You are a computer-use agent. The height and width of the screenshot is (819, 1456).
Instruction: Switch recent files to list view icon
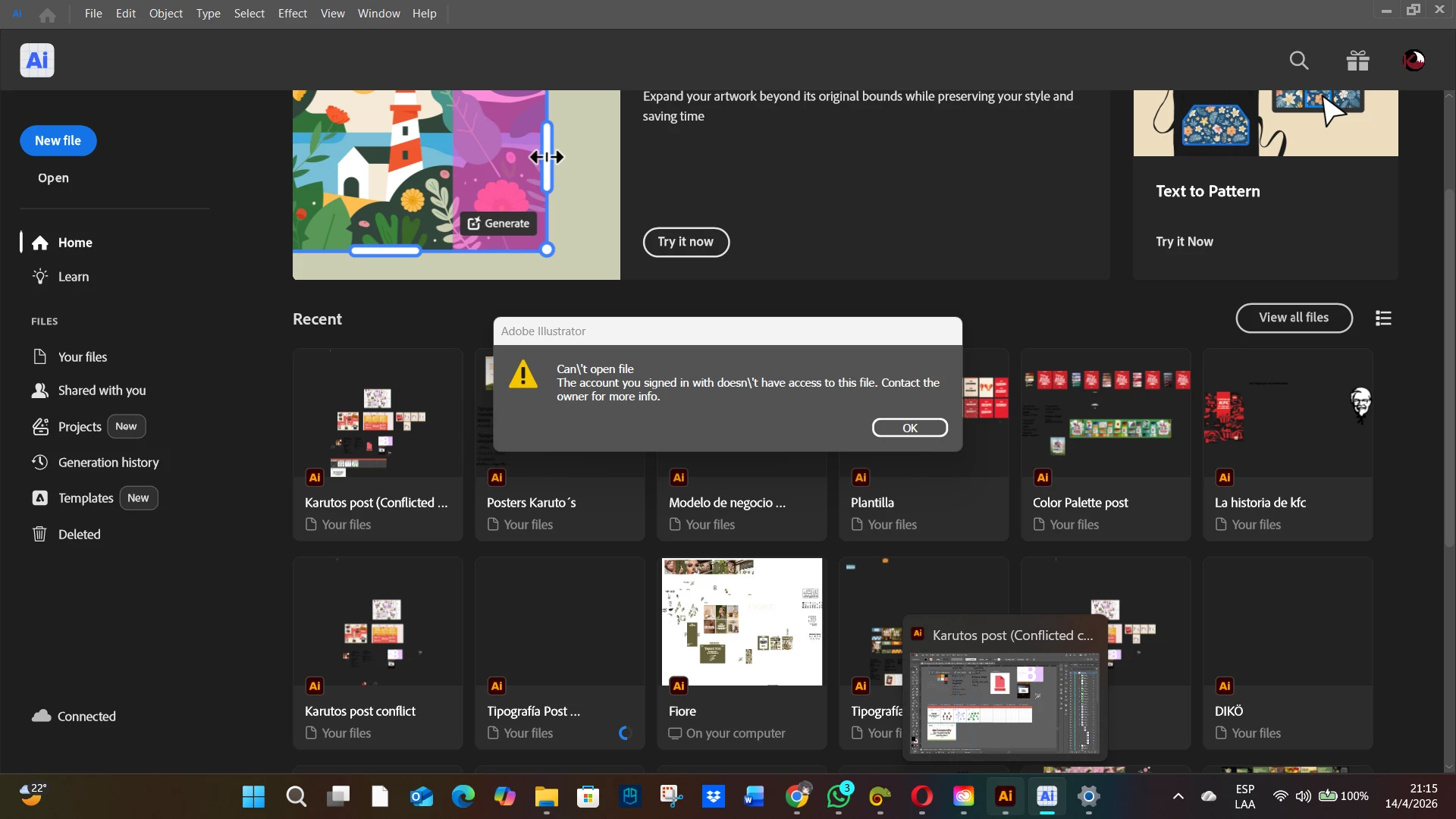[x=1383, y=318]
